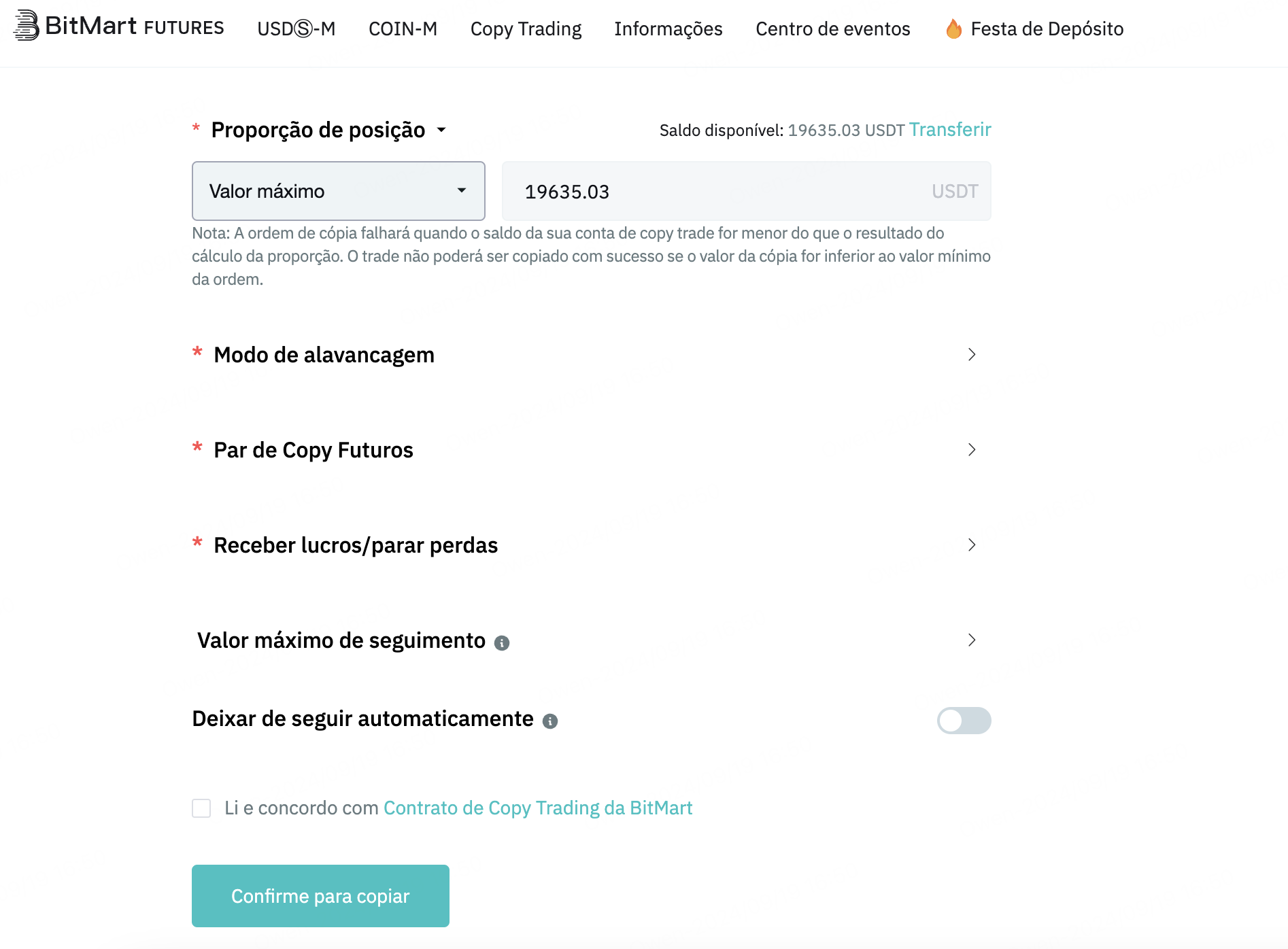Open the Copy Trading menu item
Image resolution: width=1288 pixels, height=949 pixels.
(526, 29)
